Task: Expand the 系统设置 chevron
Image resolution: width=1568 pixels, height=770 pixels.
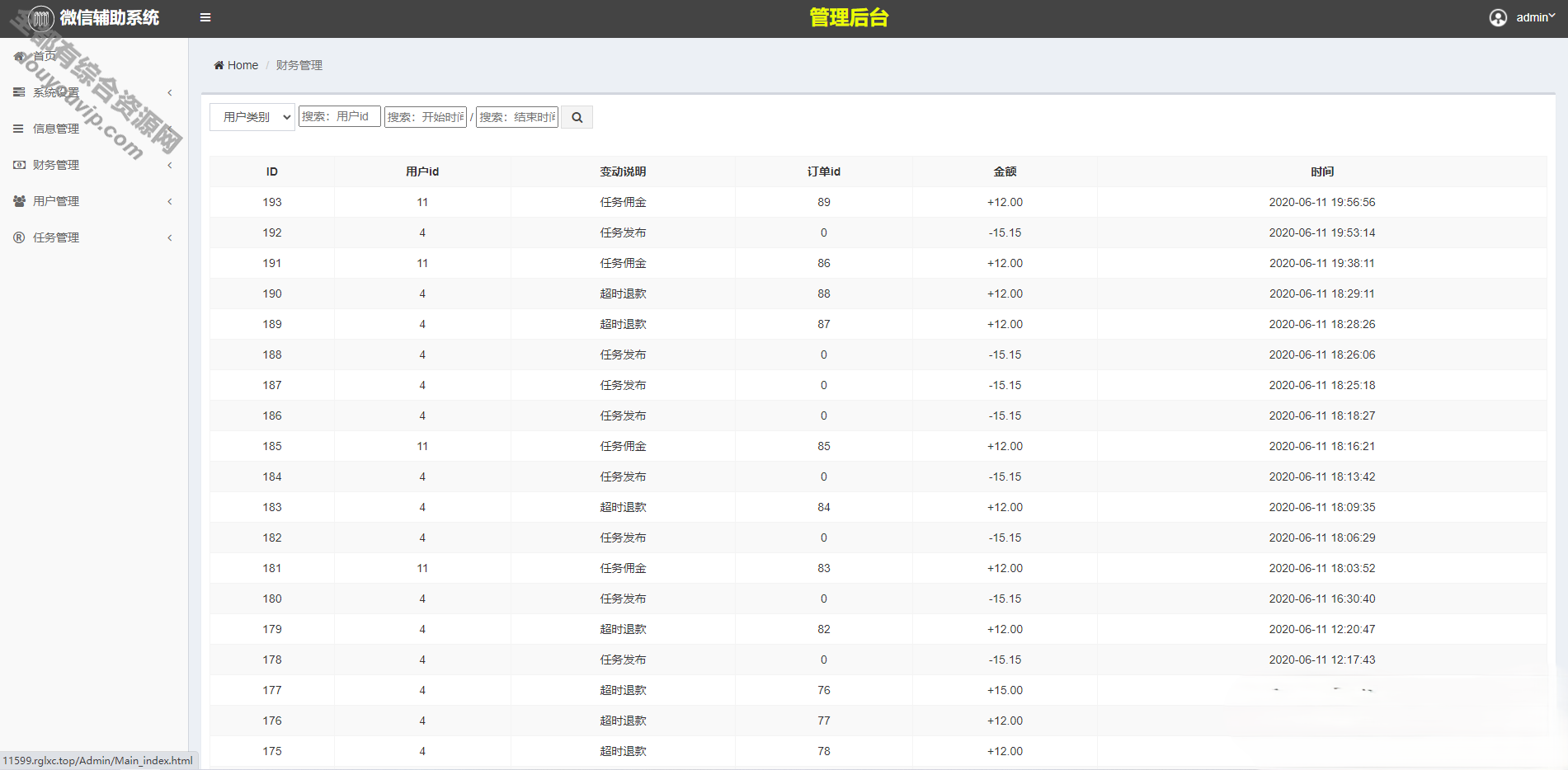Action: coord(170,92)
